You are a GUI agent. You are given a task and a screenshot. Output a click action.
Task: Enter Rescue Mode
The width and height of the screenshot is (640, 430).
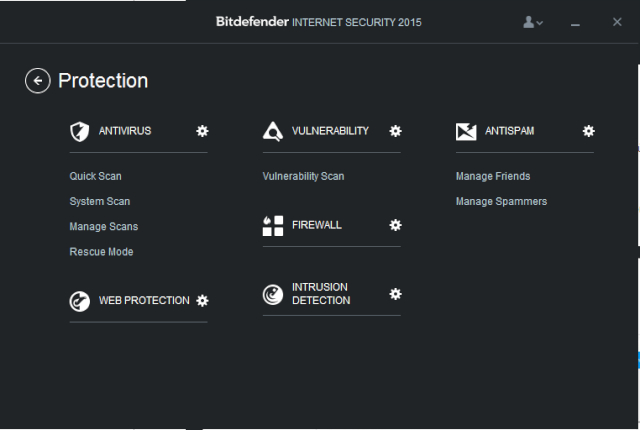pos(101,252)
